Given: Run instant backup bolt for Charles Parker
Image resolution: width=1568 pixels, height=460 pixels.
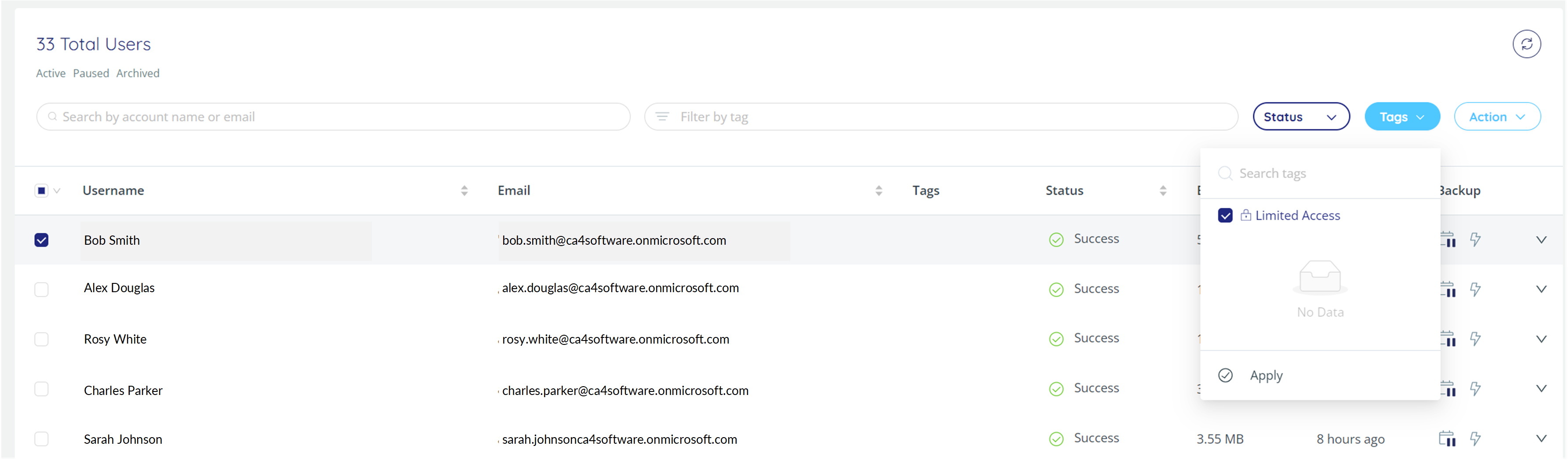Looking at the screenshot, I should (x=1475, y=388).
